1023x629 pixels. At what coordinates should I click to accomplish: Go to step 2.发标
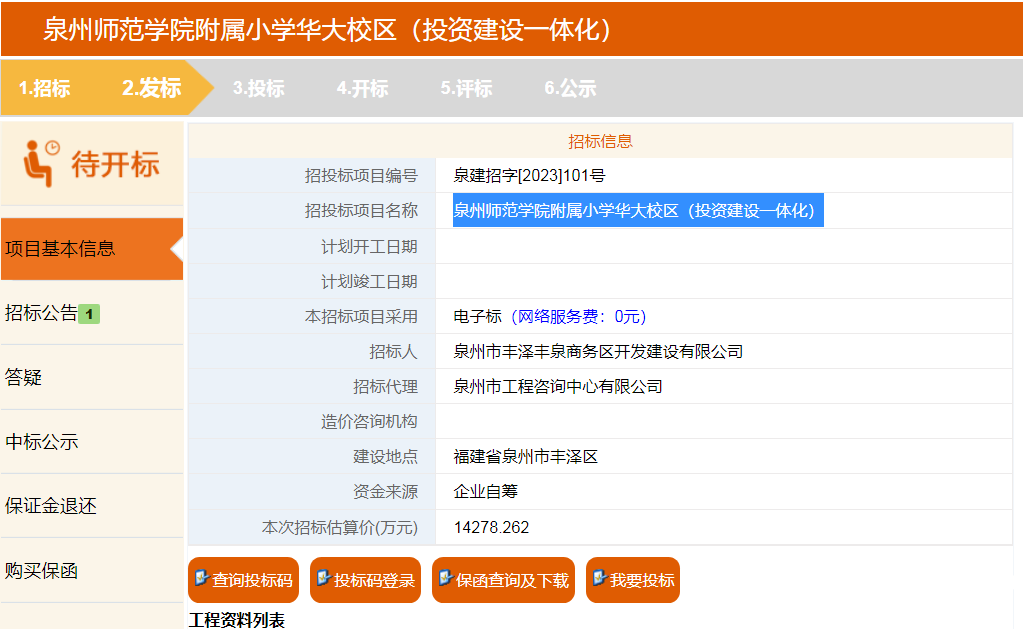point(151,88)
